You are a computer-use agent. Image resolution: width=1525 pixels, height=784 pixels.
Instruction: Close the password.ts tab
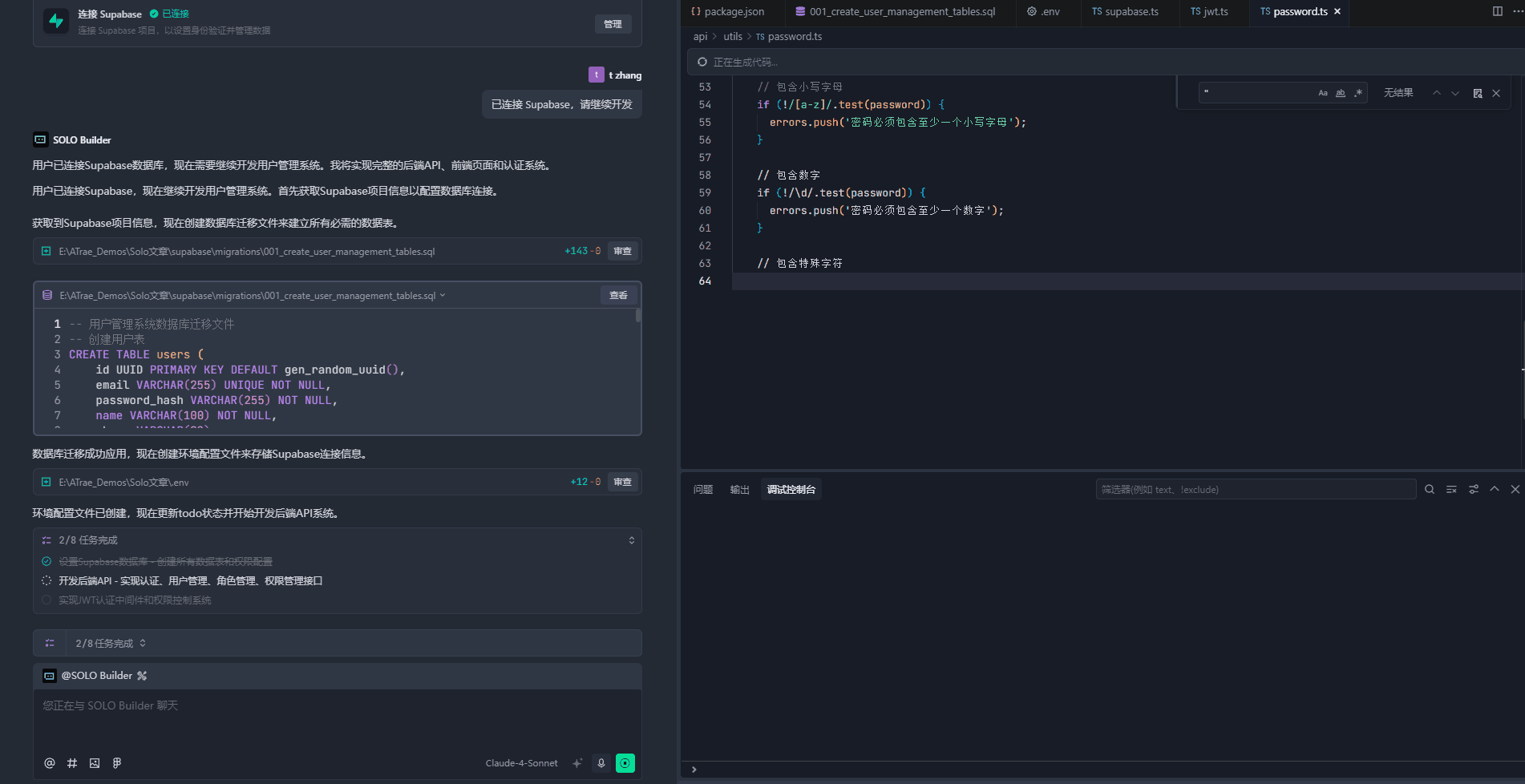(x=1337, y=11)
